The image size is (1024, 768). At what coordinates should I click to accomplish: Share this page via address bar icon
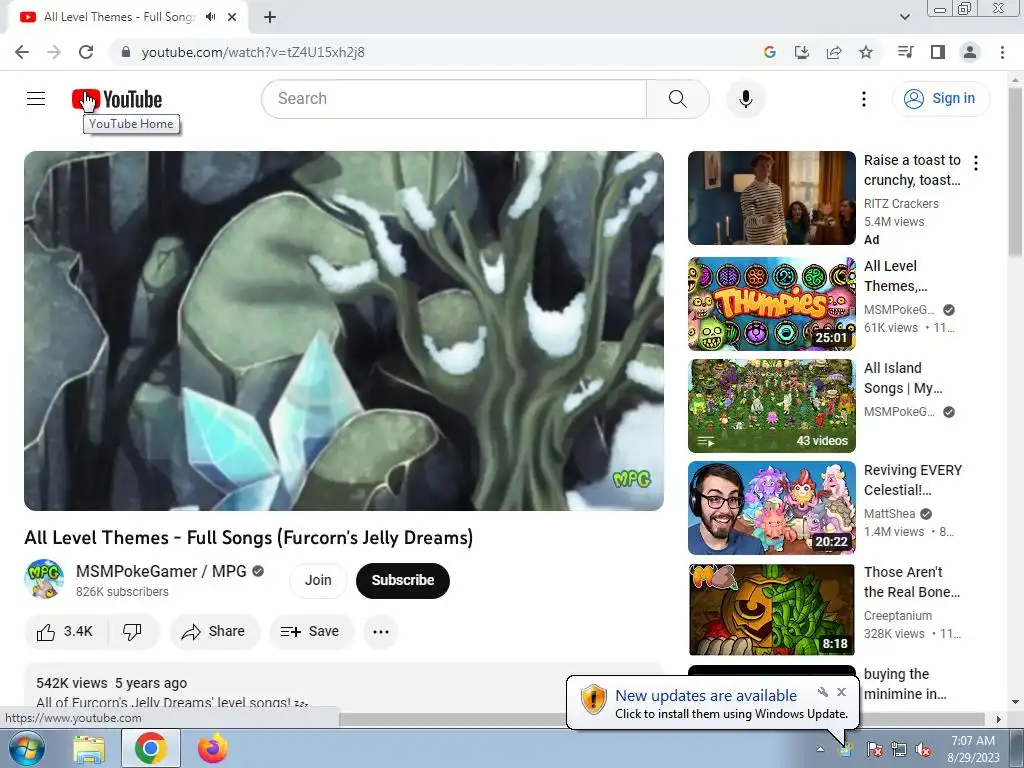coord(833,52)
